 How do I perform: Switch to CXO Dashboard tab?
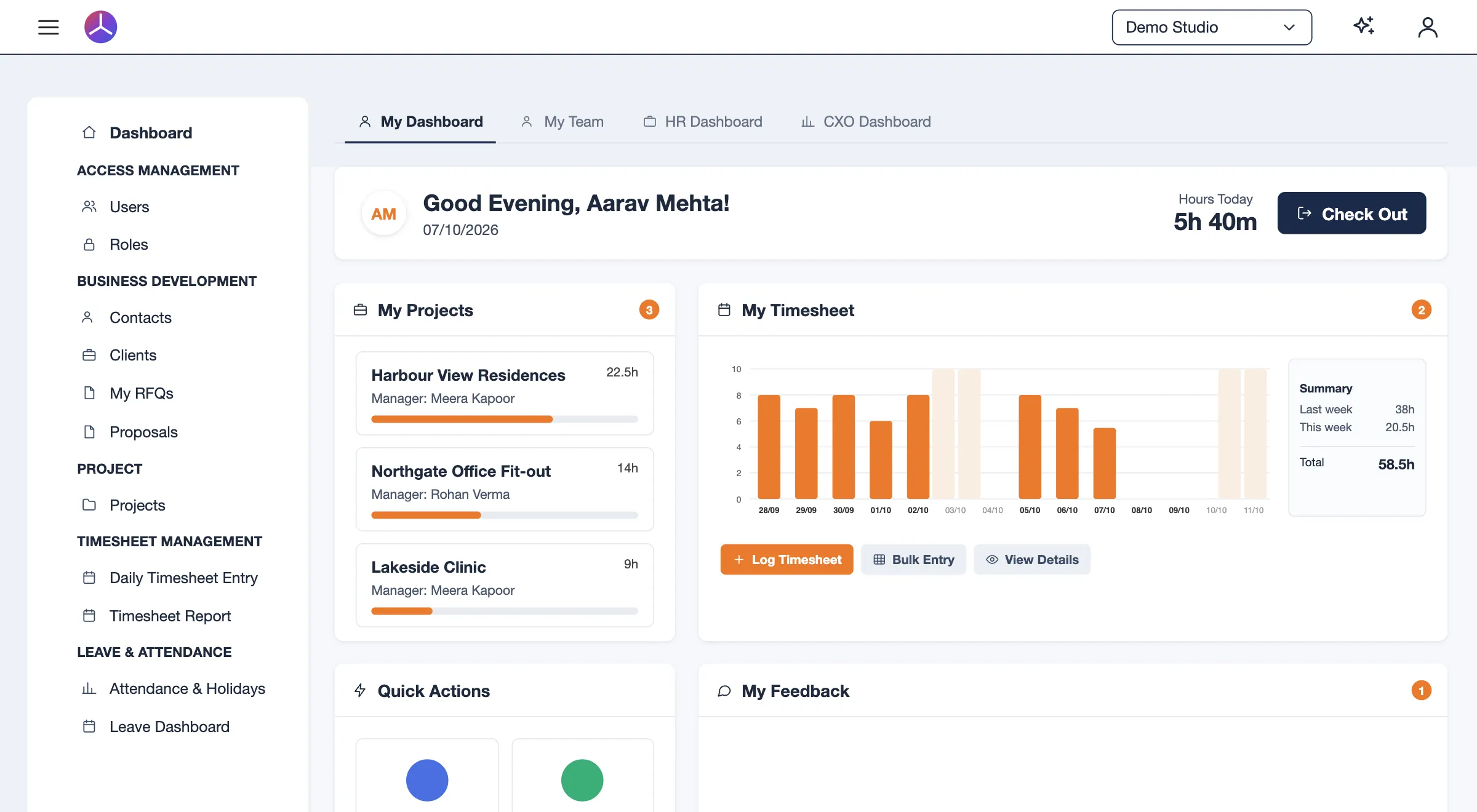click(x=866, y=122)
